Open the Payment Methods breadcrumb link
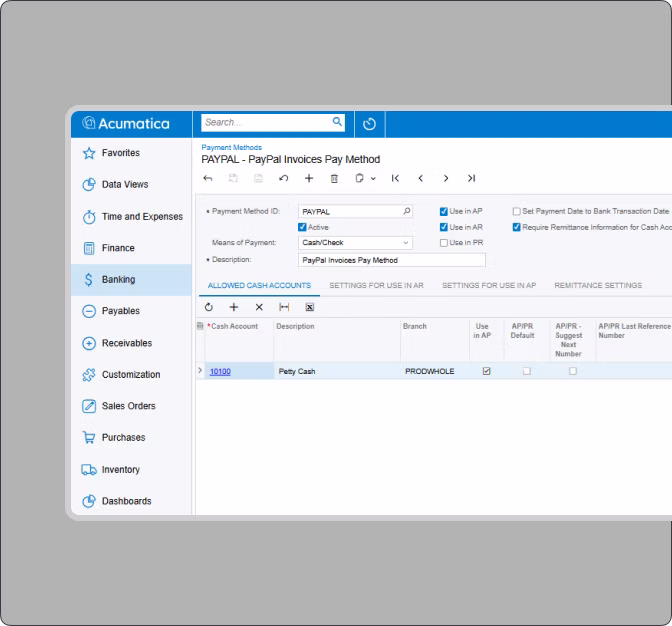The width and height of the screenshot is (672, 626). pos(231,147)
